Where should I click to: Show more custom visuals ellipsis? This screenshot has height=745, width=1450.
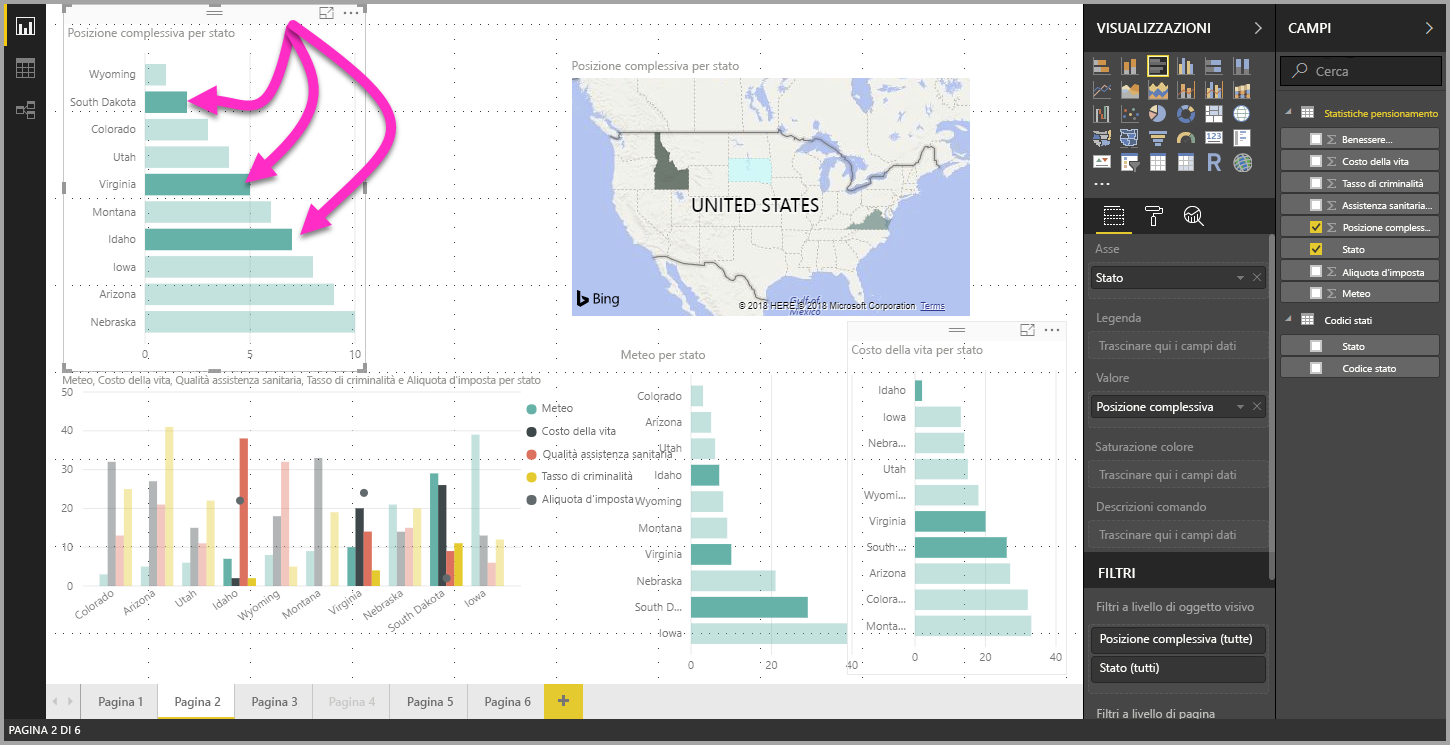[x=1102, y=184]
